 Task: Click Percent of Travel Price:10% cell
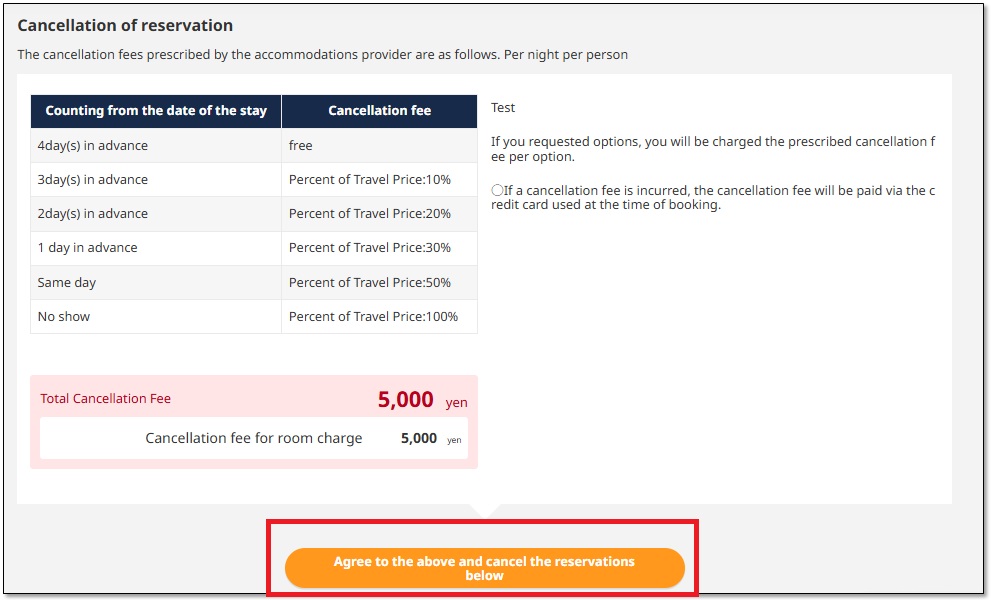tap(370, 180)
